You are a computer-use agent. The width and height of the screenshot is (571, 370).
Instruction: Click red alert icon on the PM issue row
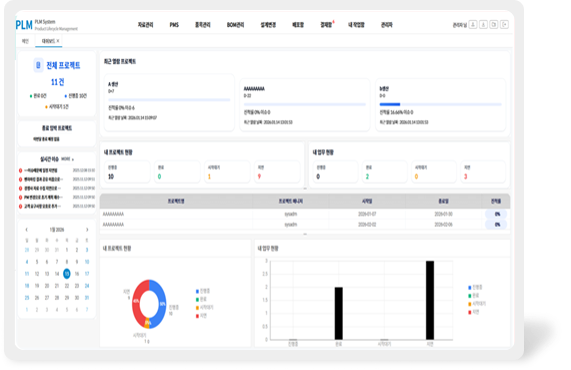pyautogui.click(x=21, y=197)
